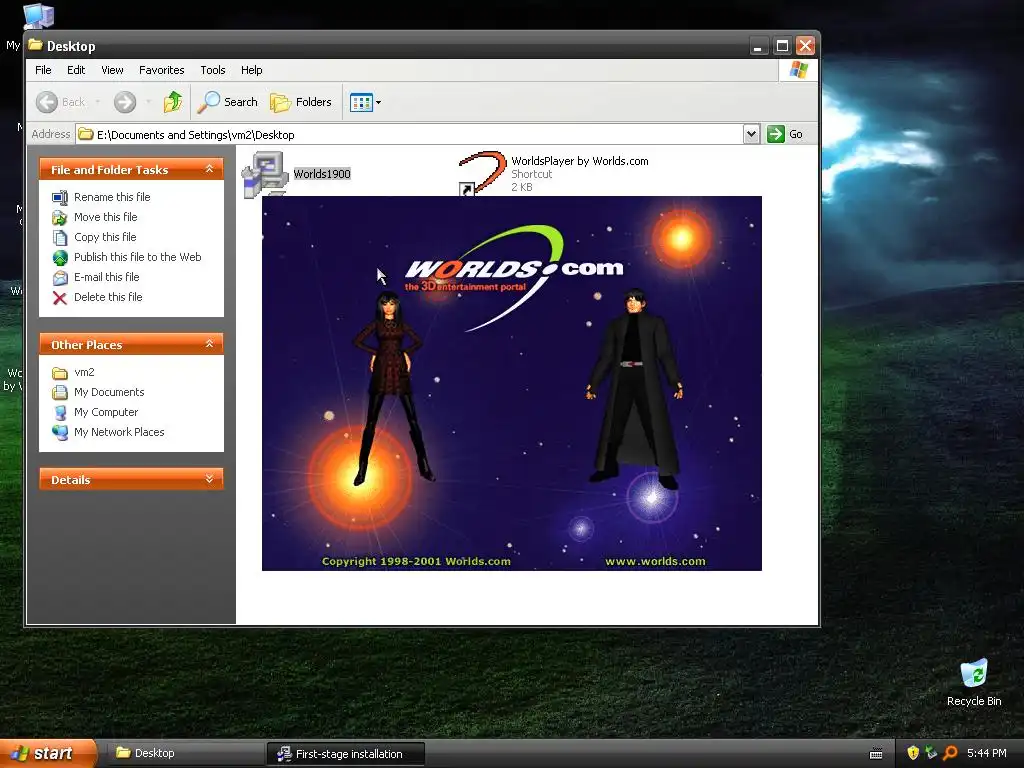Viewport: 1024px width, 768px height.
Task: Click the red X delete icon
Action: pos(60,298)
